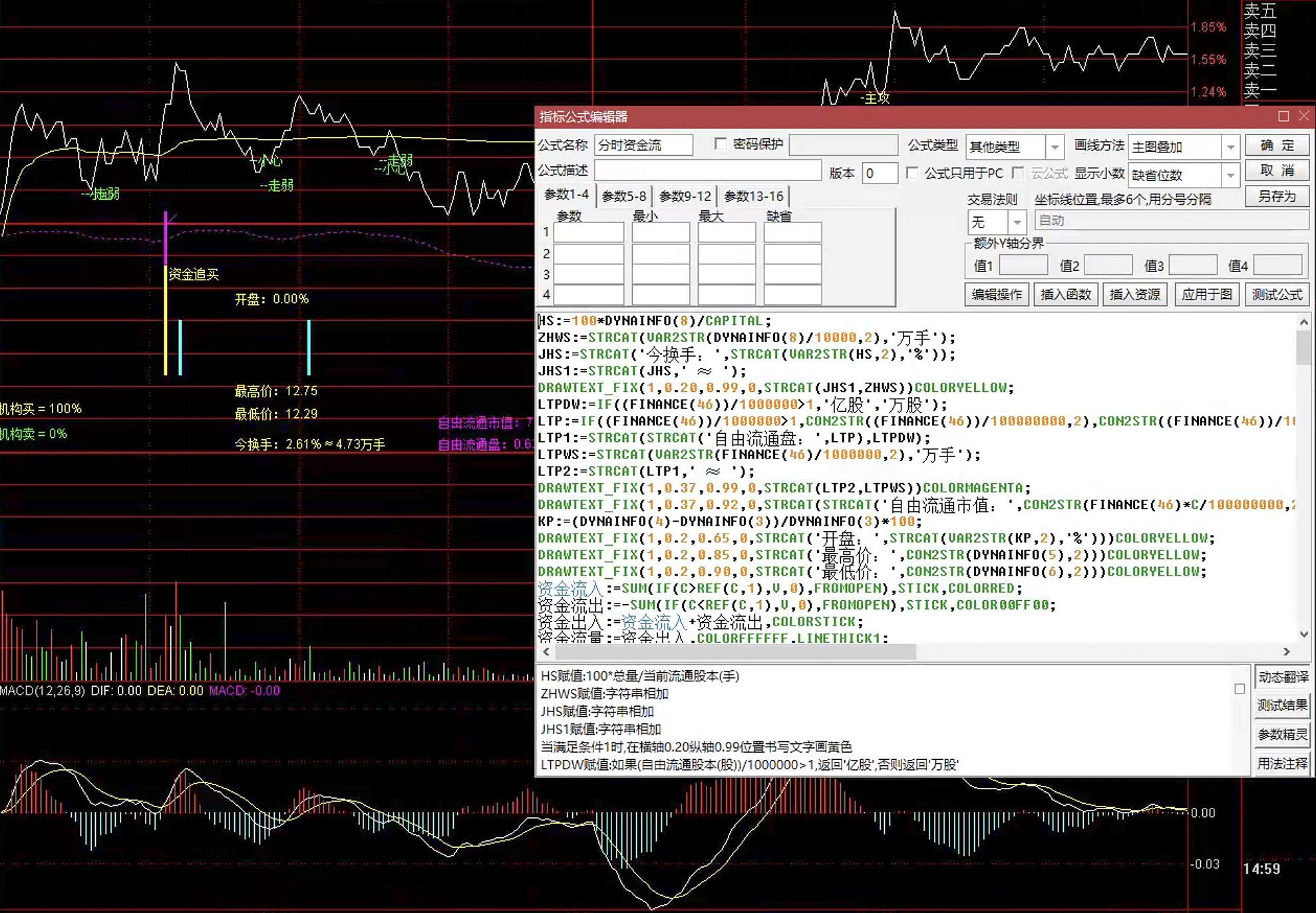Click the horizontal scrollbar right arrow

pos(1287,651)
